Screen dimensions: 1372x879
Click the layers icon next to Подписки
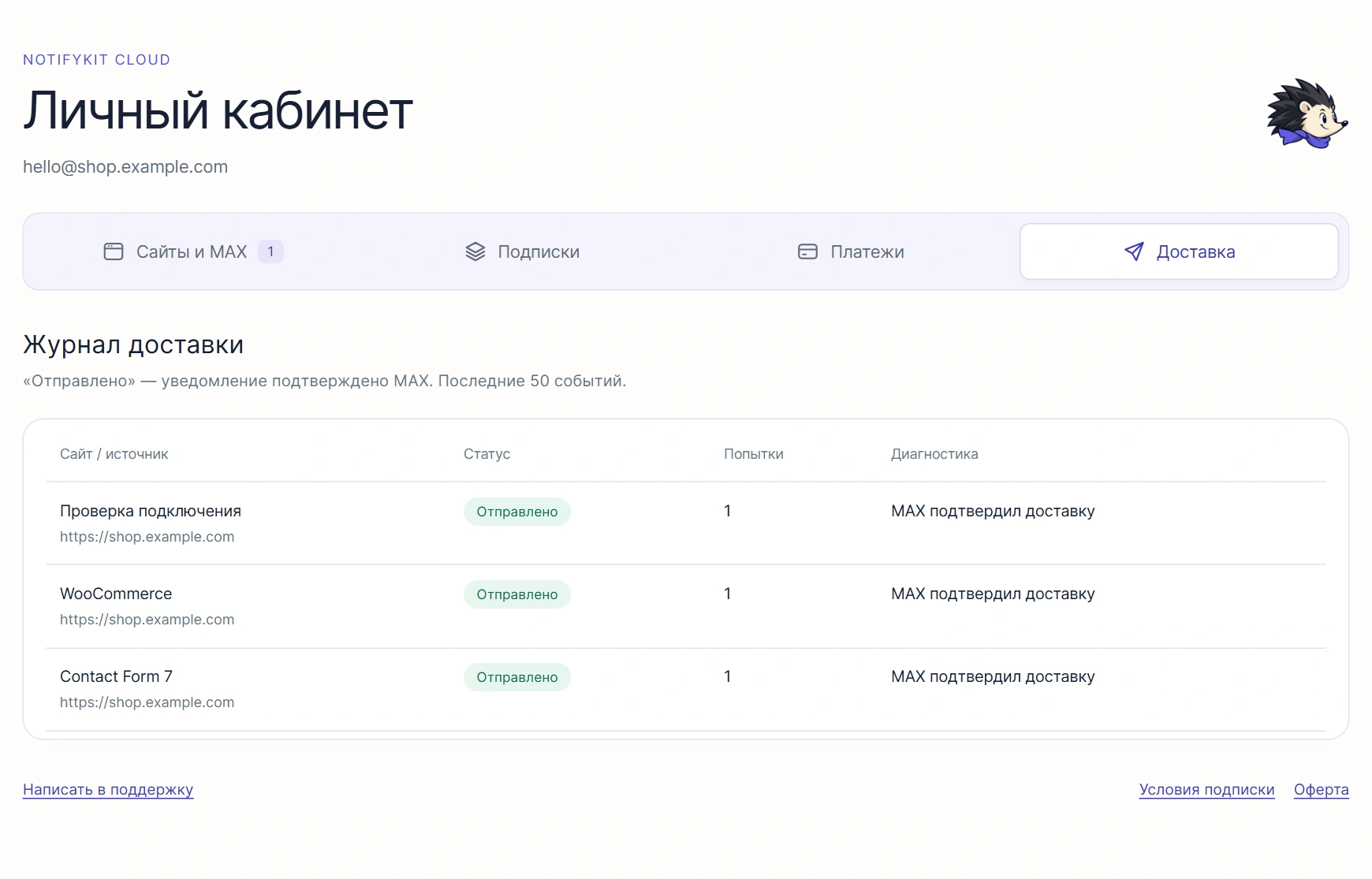coord(475,251)
